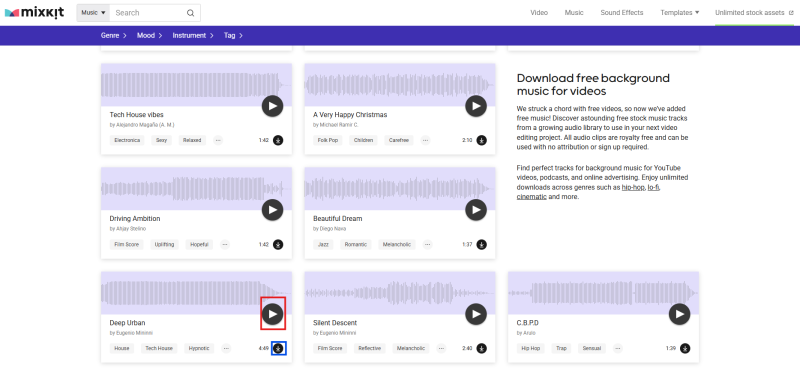Viewport: 800px width, 369px height.
Task: Follow the cinematic genre link
Action: point(532,196)
